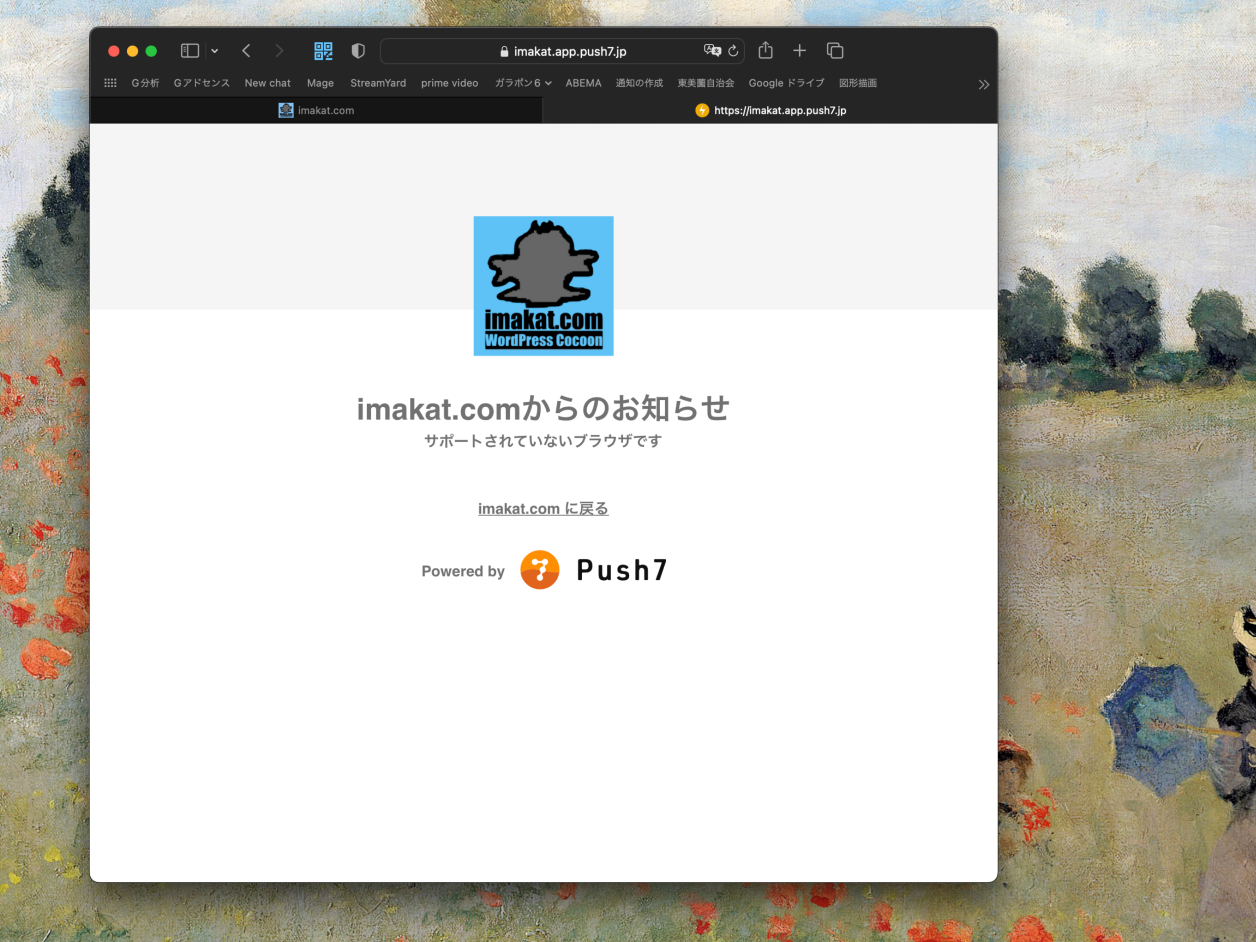Select the https://imakat.app.push7.jp tab
Screen dimensions: 1256x942
point(770,110)
